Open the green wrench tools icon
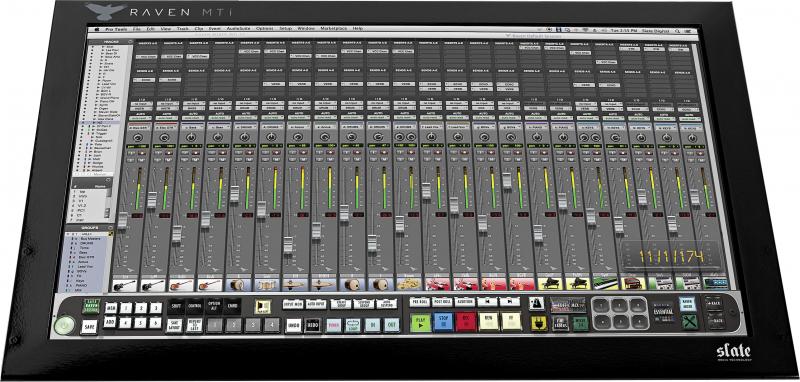 click(690, 322)
